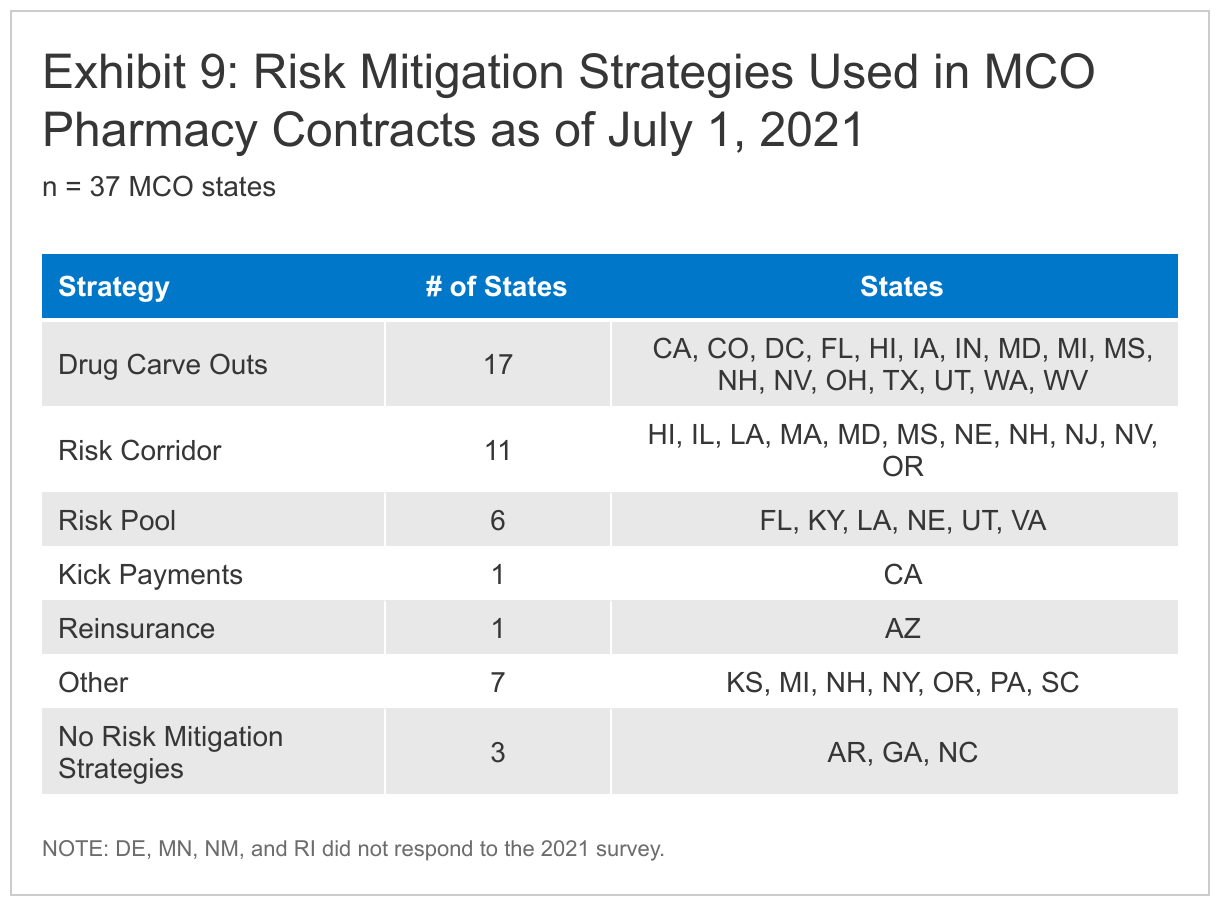Click the Exhibit 9 title heading
This screenshot has width=1220, height=906.
tap(568, 101)
